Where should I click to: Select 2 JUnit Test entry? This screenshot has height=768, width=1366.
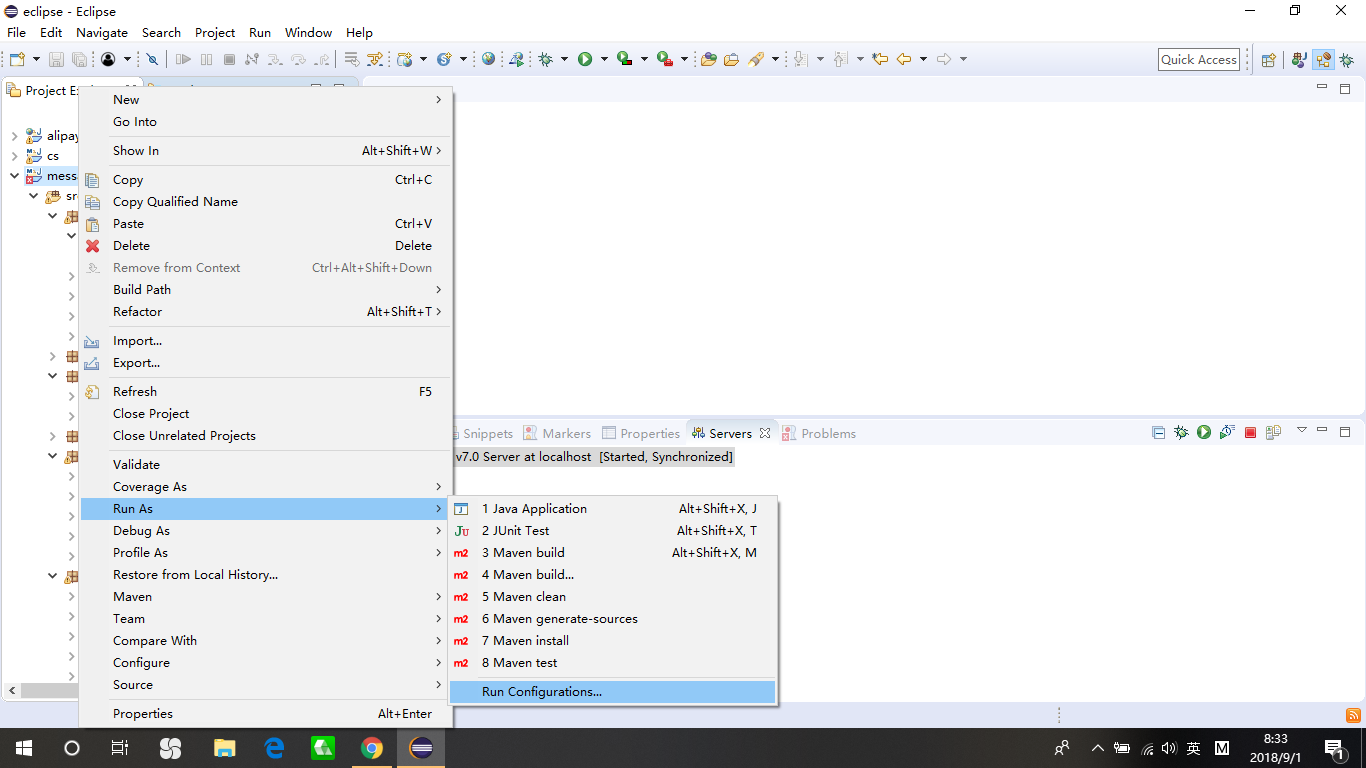pos(612,531)
